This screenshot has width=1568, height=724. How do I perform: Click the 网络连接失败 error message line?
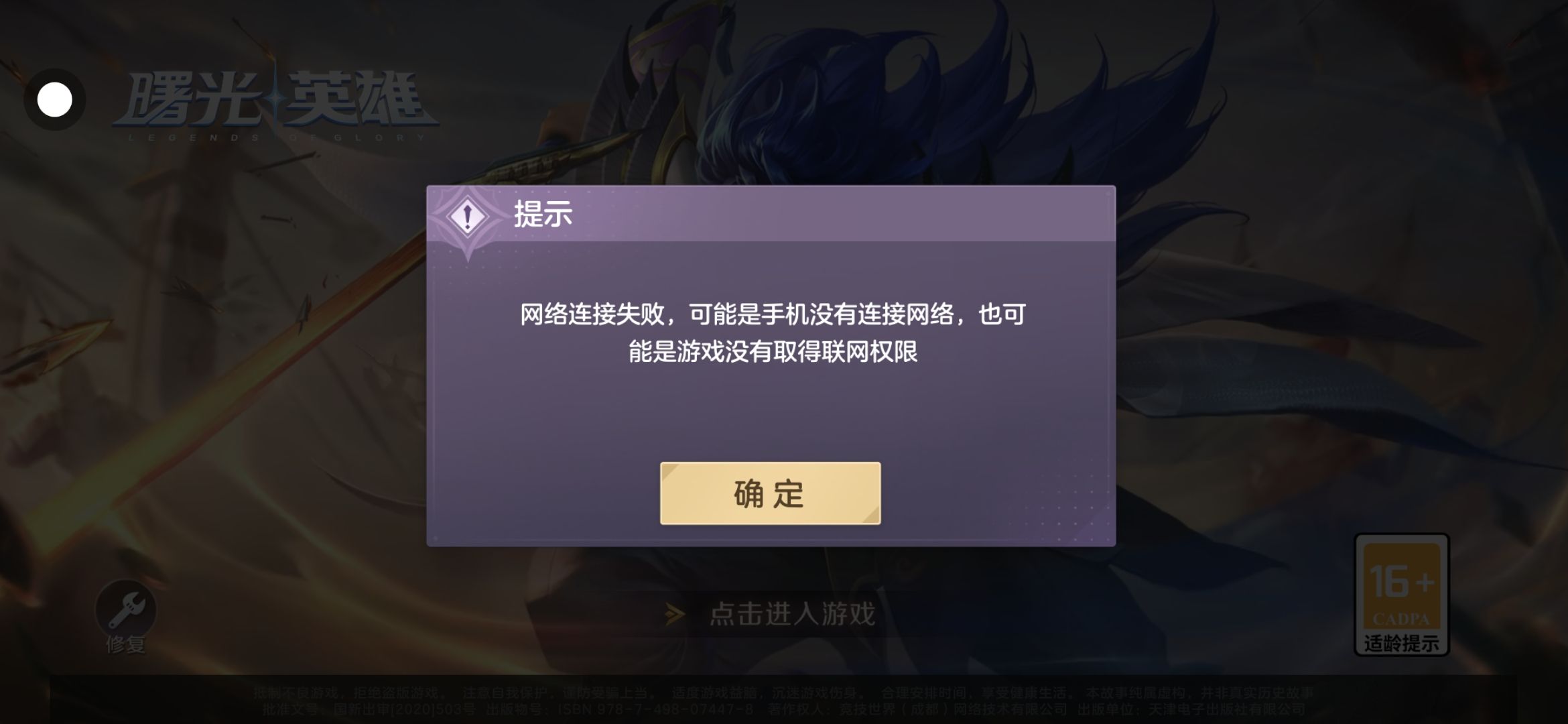[x=773, y=314]
